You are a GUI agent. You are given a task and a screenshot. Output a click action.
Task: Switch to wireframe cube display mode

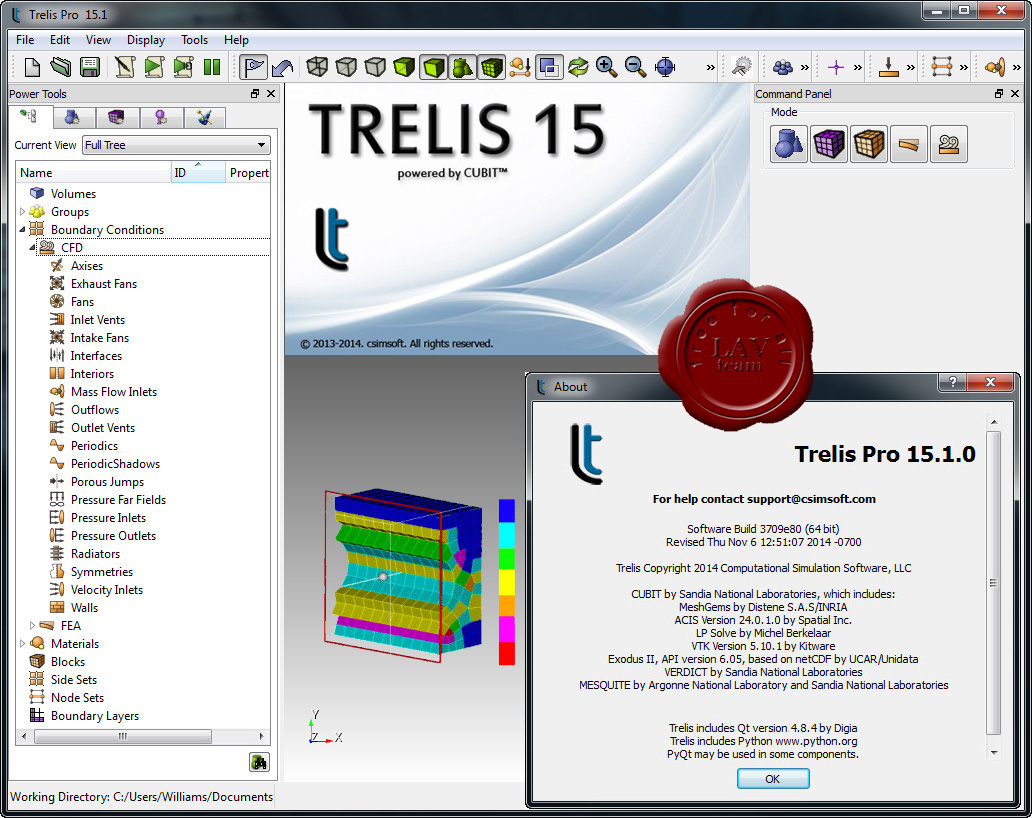[x=317, y=67]
